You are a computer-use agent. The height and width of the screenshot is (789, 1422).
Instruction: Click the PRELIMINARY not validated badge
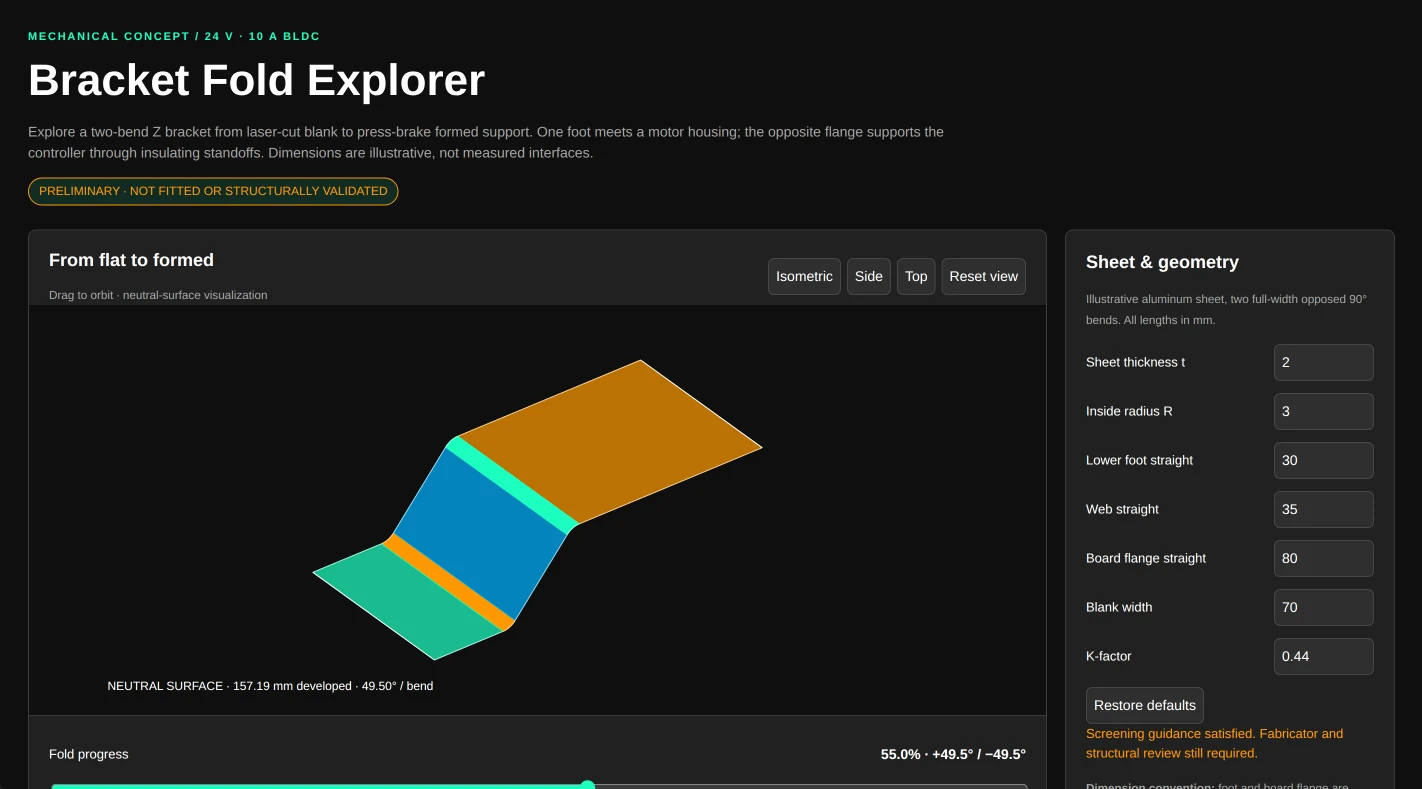(x=213, y=191)
